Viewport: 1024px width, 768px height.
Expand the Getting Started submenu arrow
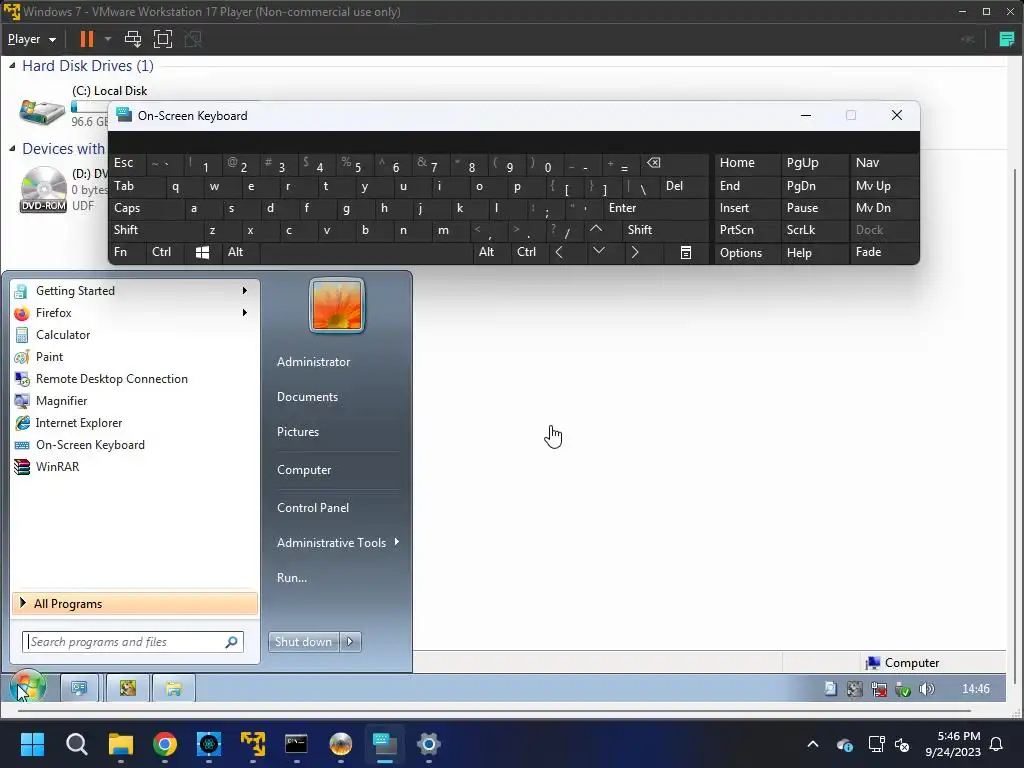(x=244, y=291)
